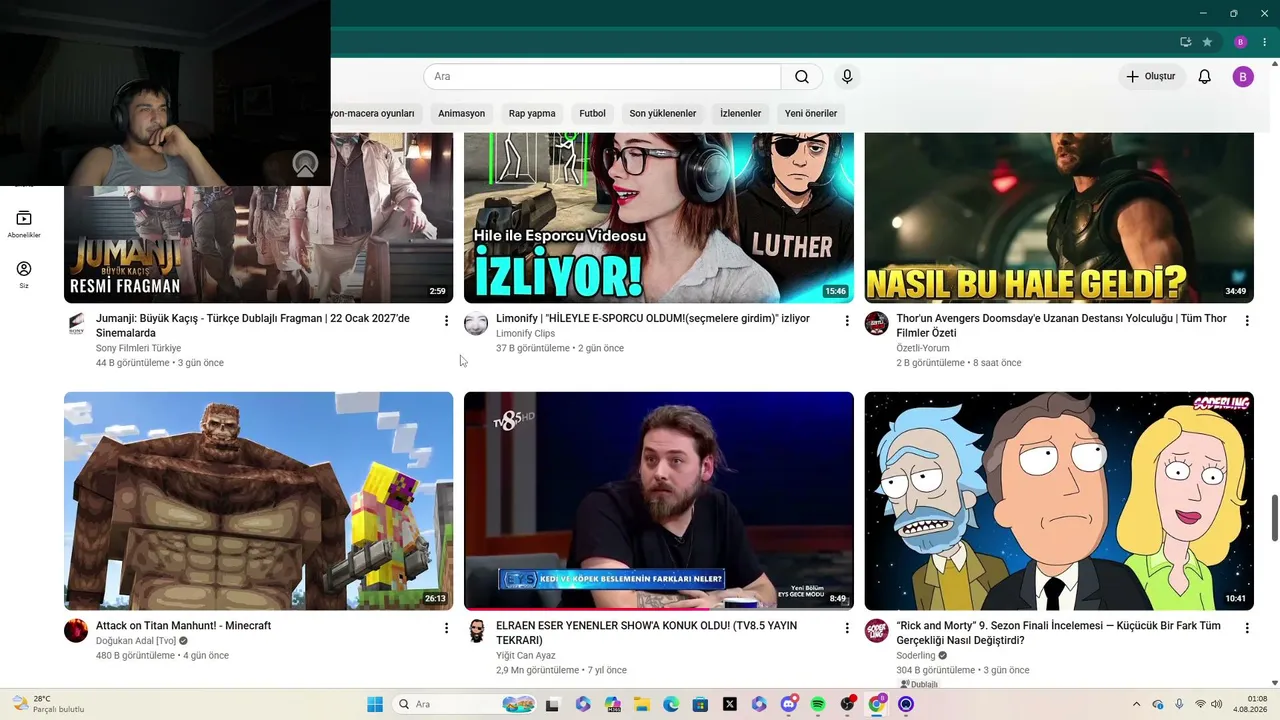Open Thor'un Avengers Doomsday video title

1061,326
